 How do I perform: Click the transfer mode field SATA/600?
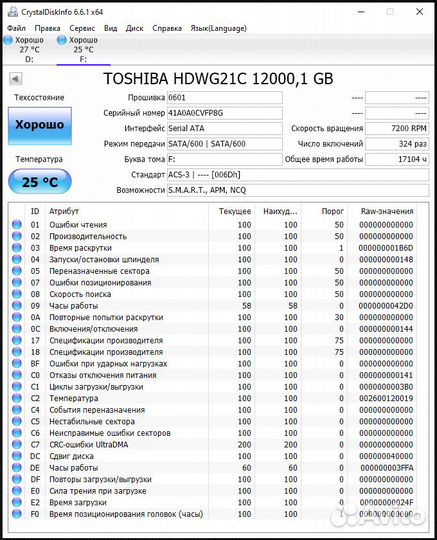[225, 144]
